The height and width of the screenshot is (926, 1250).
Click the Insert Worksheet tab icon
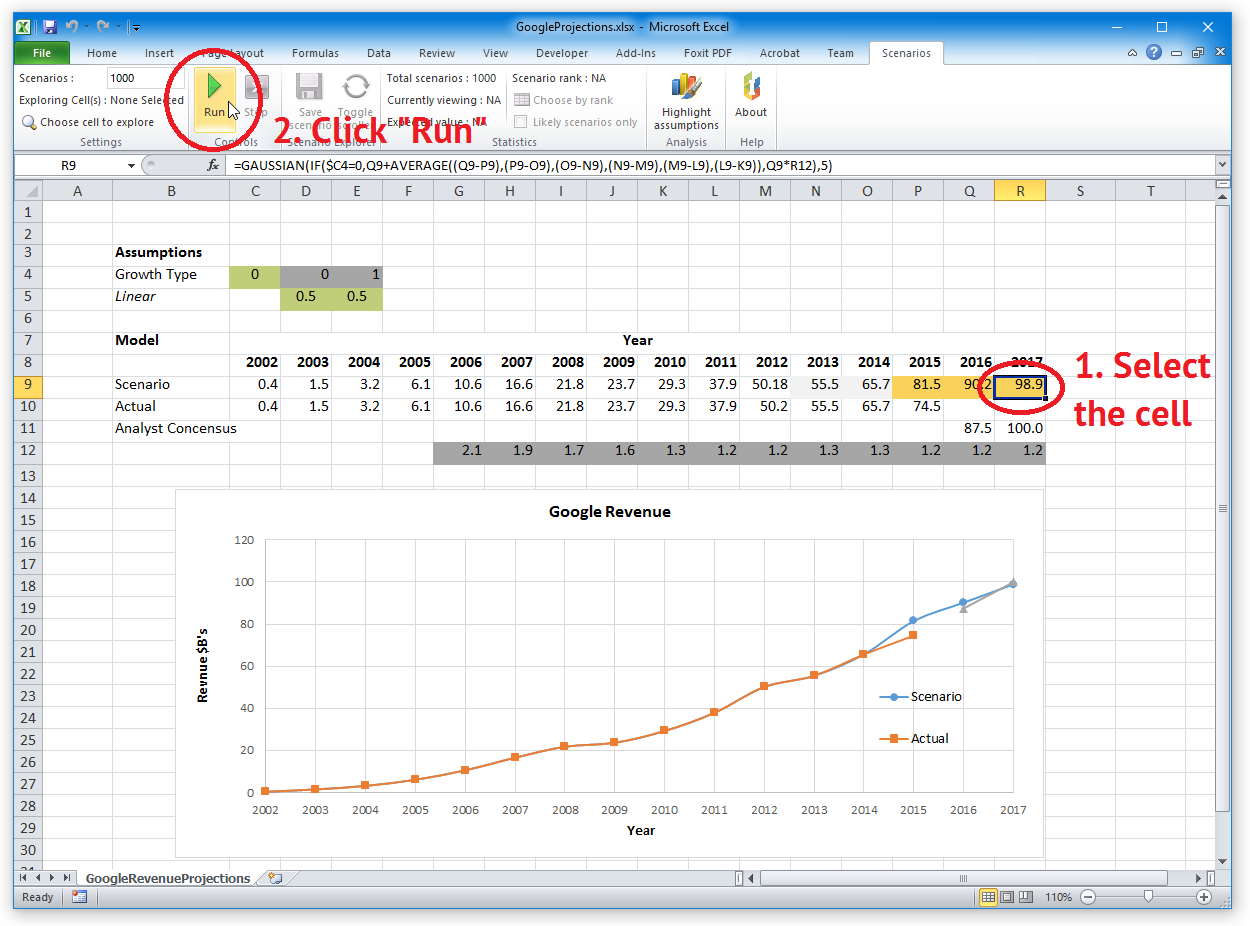[x=276, y=878]
